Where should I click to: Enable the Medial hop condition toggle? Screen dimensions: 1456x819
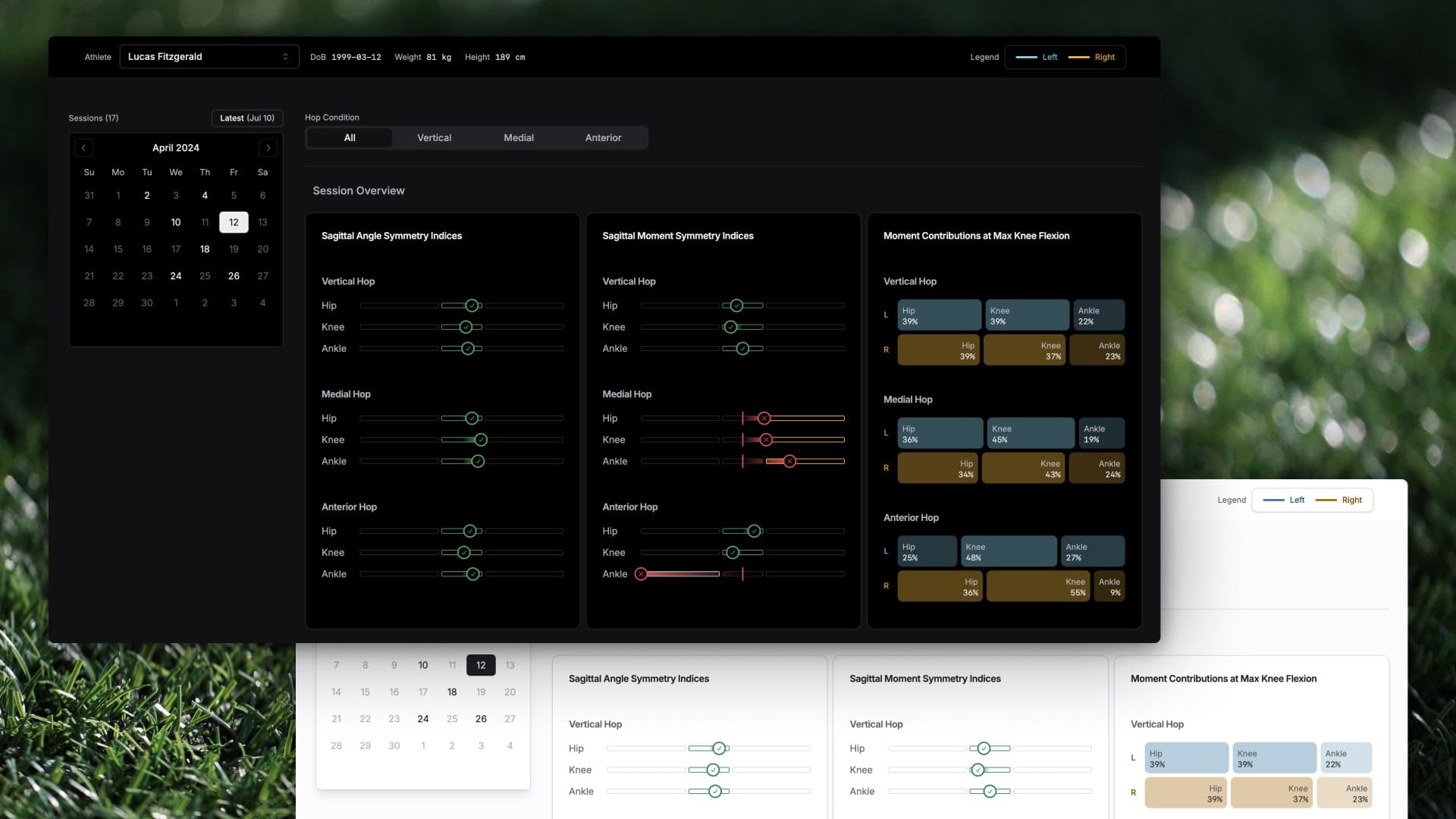[518, 137]
